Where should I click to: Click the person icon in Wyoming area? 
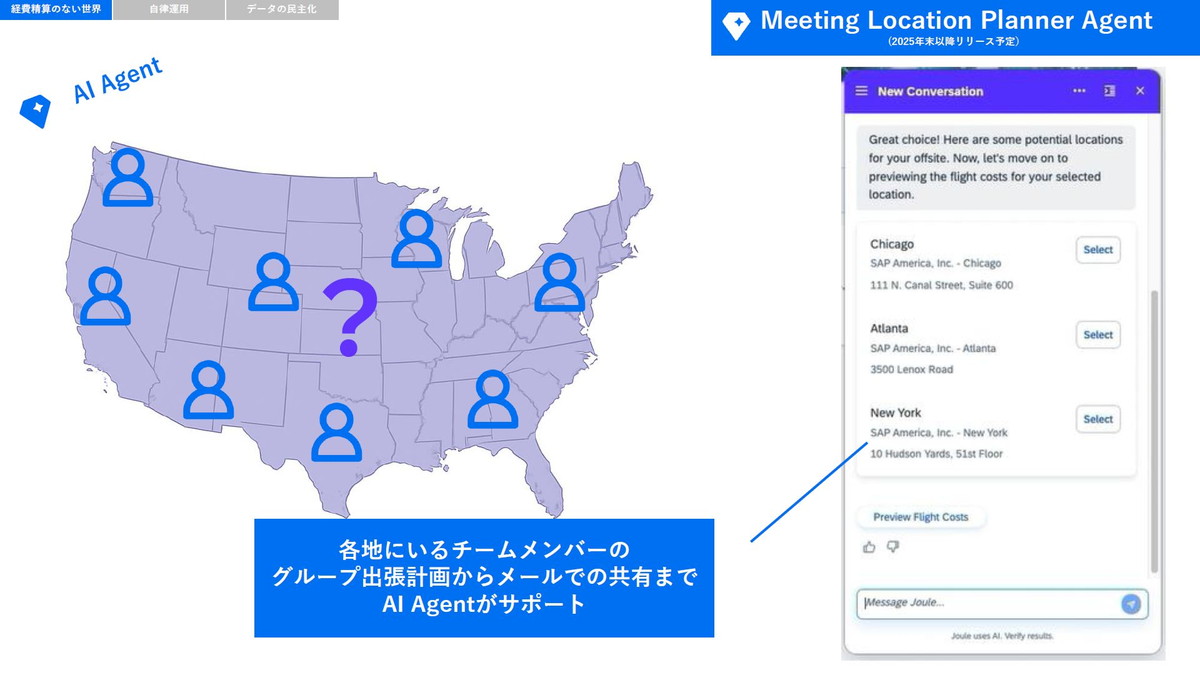point(273,282)
